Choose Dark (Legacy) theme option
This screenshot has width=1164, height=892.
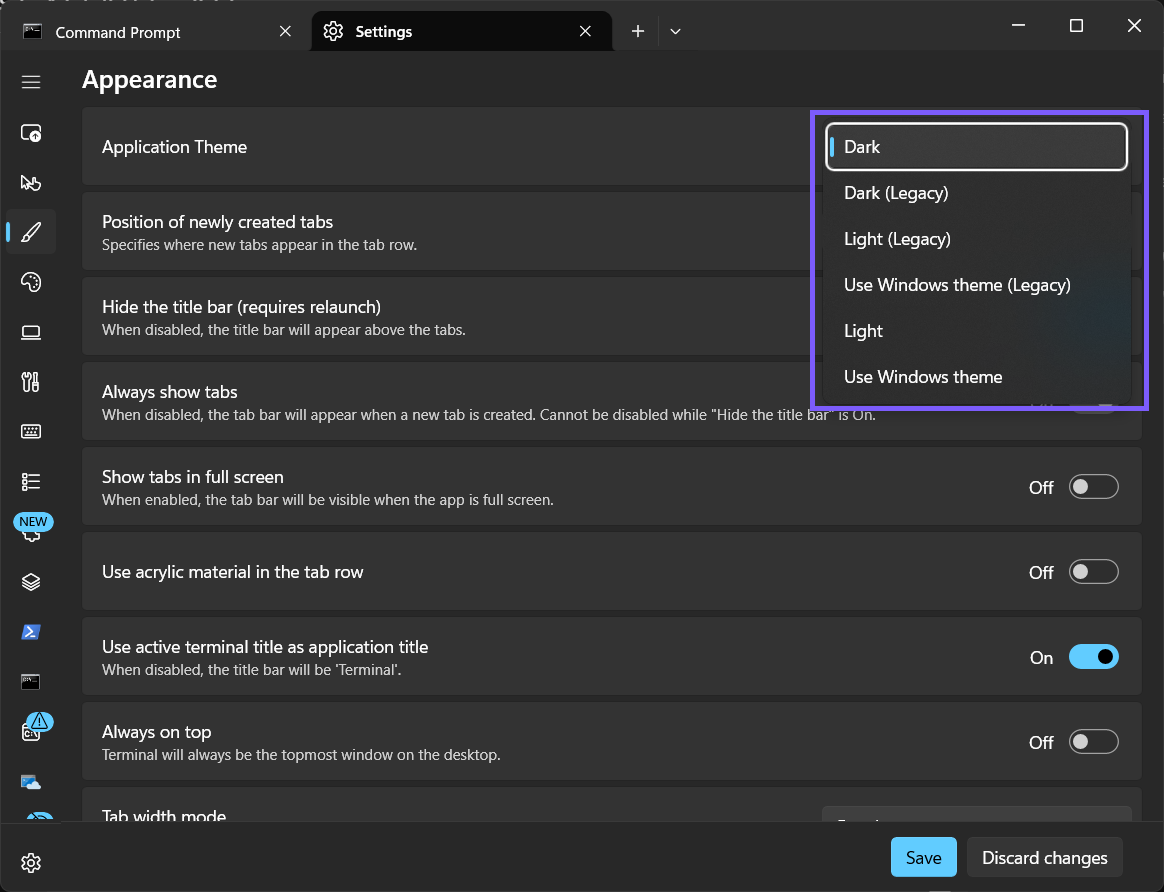point(976,193)
